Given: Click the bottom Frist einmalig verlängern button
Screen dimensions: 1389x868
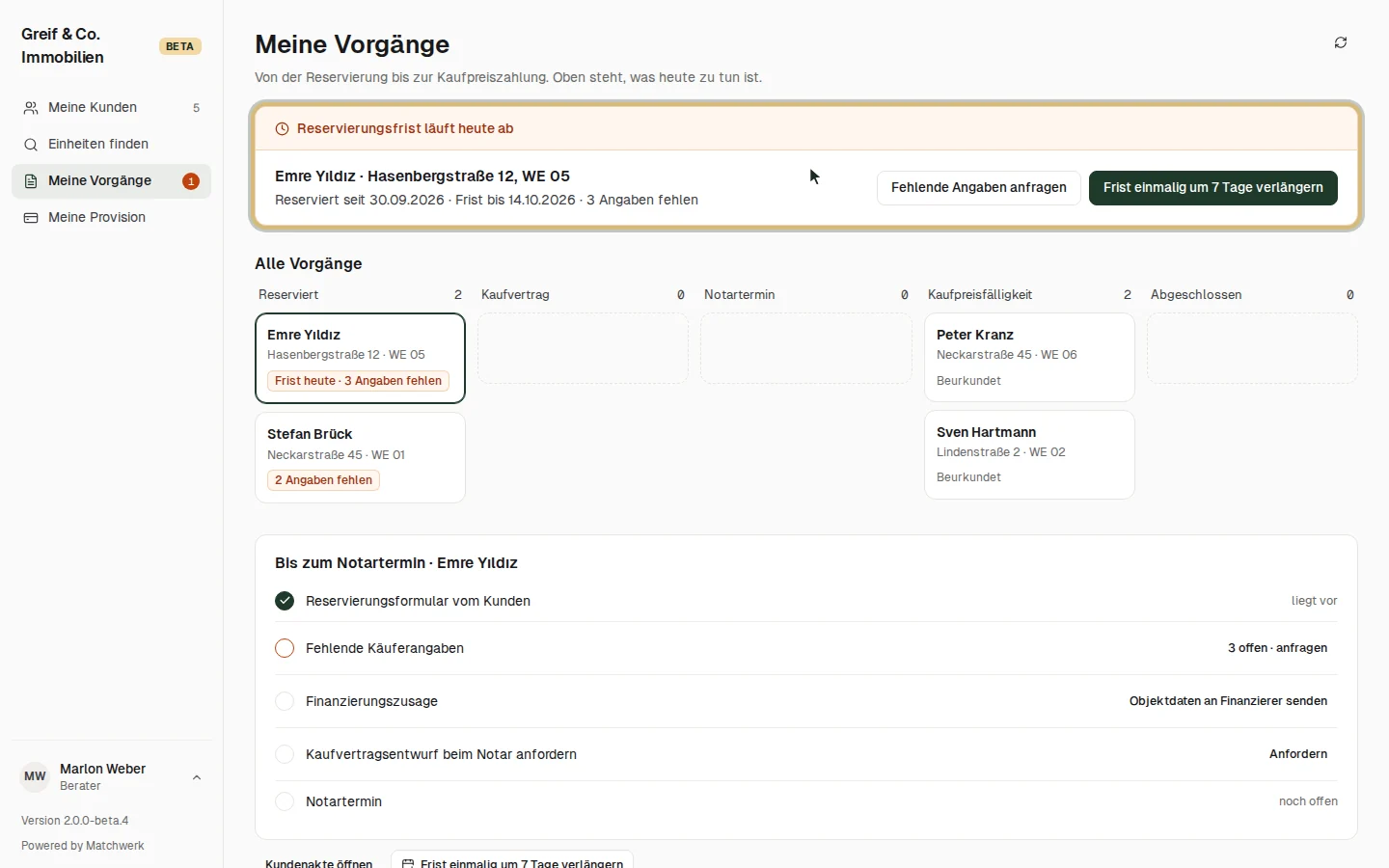Looking at the screenshot, I should [512, 861].
